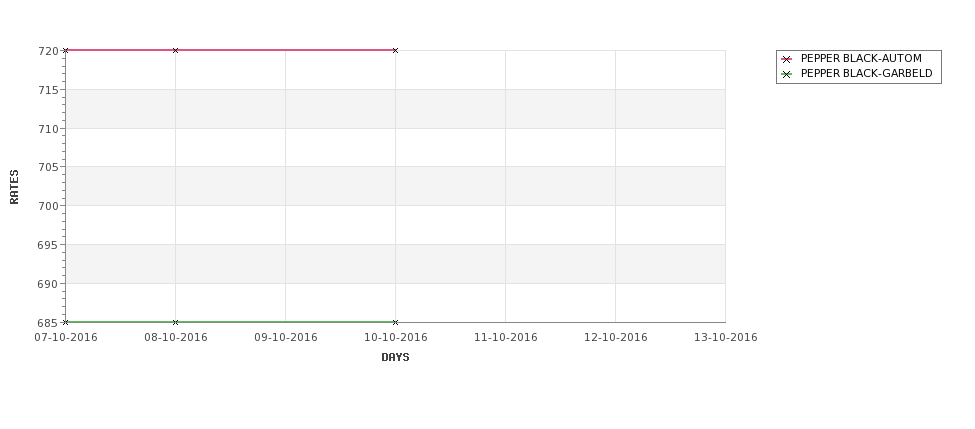Click the 710 value on the rates axis
The width and height of the screenshot is (975, 429).
tap(48, 129)
